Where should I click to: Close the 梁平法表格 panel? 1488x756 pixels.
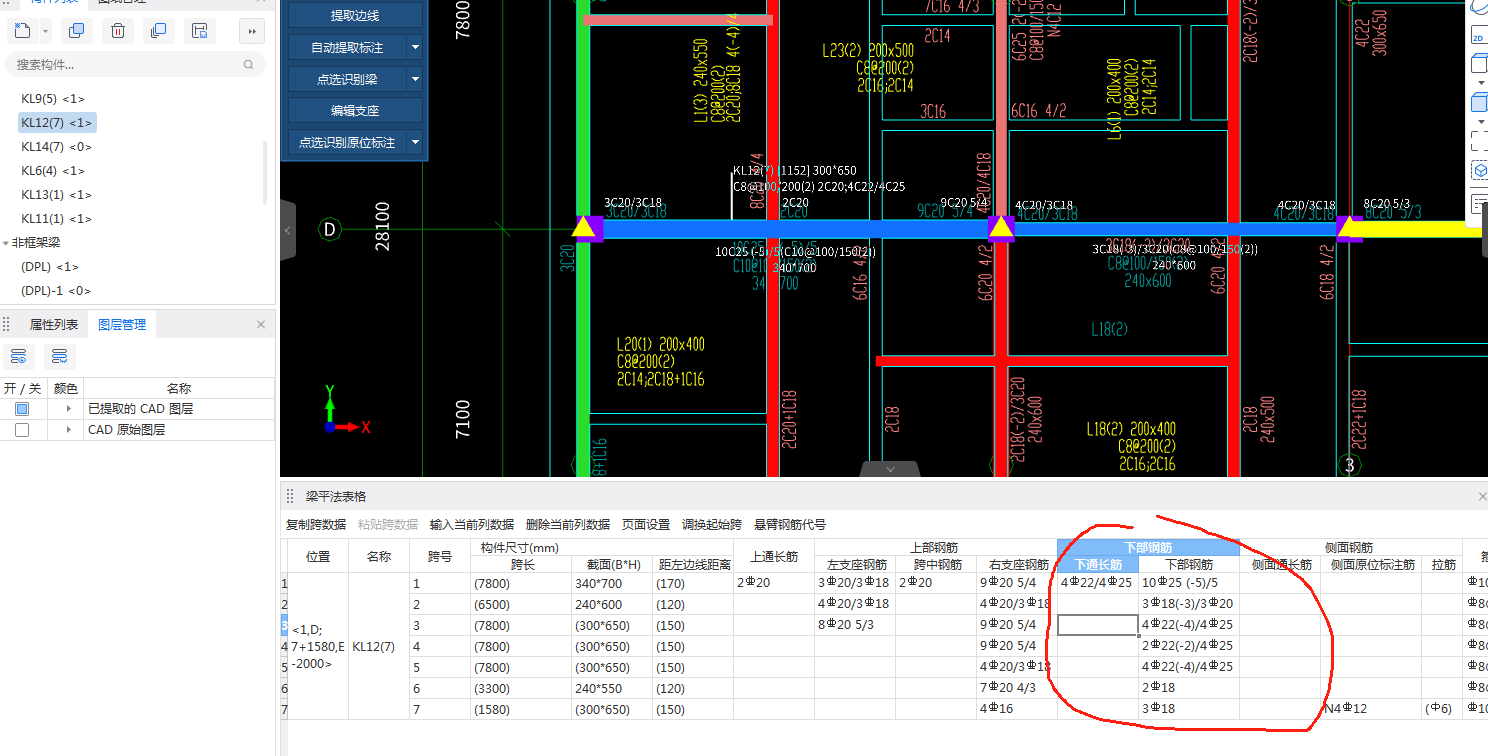[x=1482, y=496]
